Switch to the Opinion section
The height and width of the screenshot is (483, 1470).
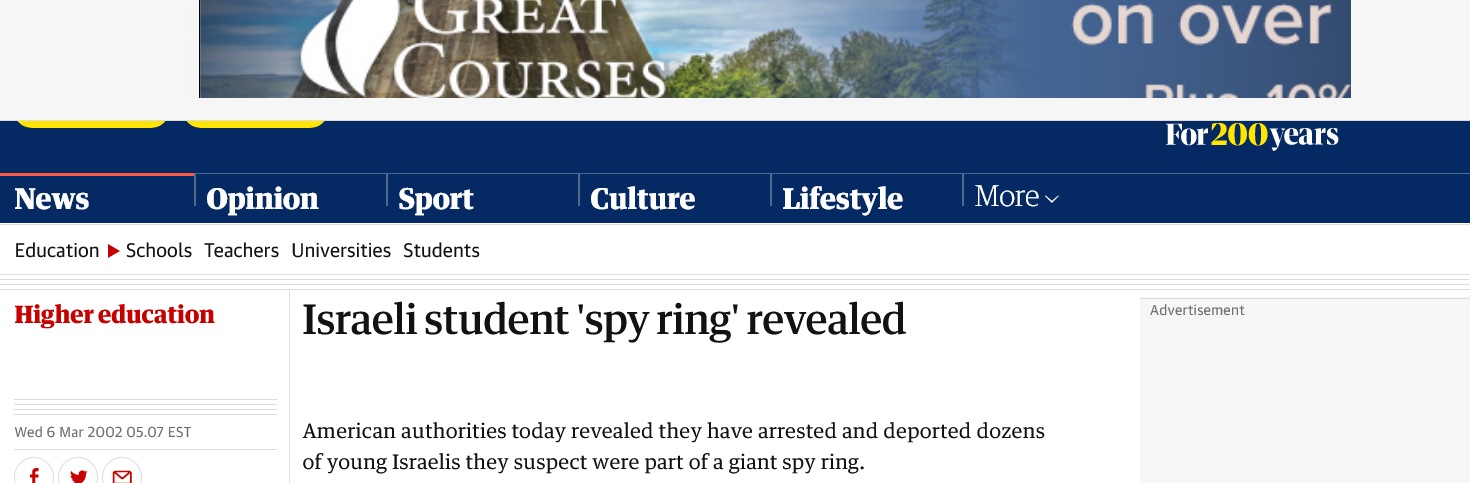pyautogui.click(x=262, y=199)
